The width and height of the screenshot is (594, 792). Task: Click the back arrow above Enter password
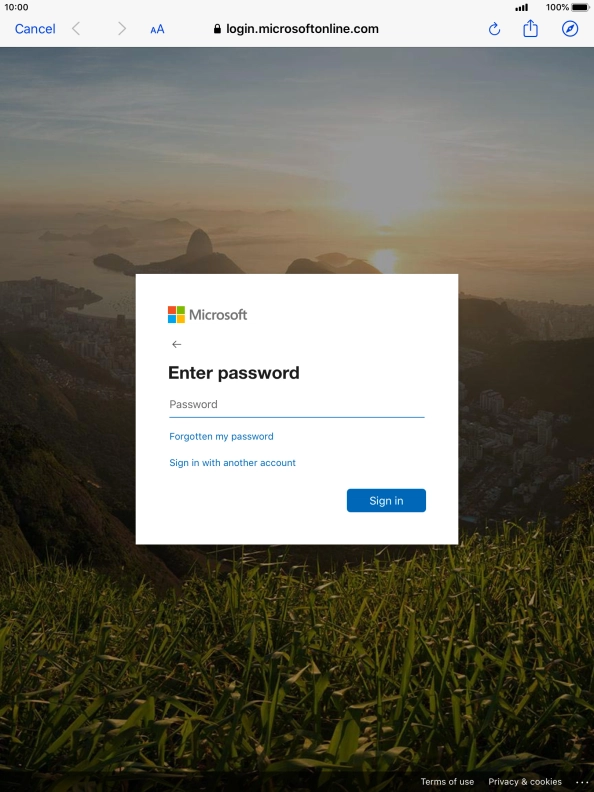[x=176, y=344]
